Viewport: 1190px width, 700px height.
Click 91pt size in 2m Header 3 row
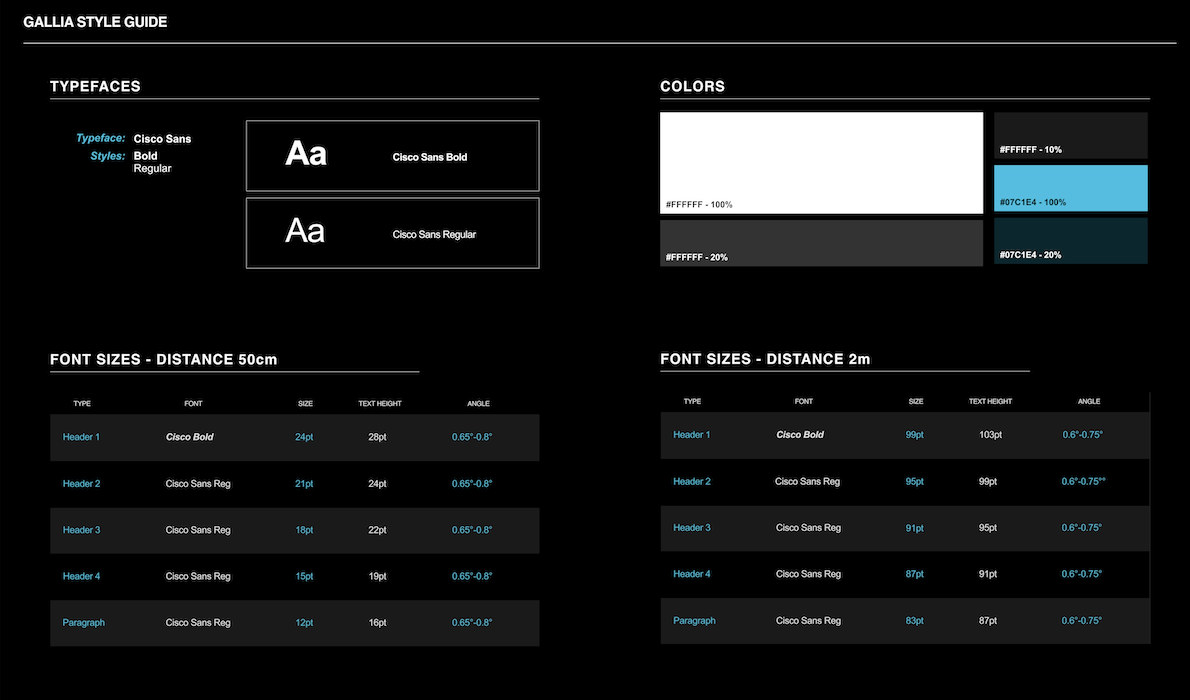point(915,528)
